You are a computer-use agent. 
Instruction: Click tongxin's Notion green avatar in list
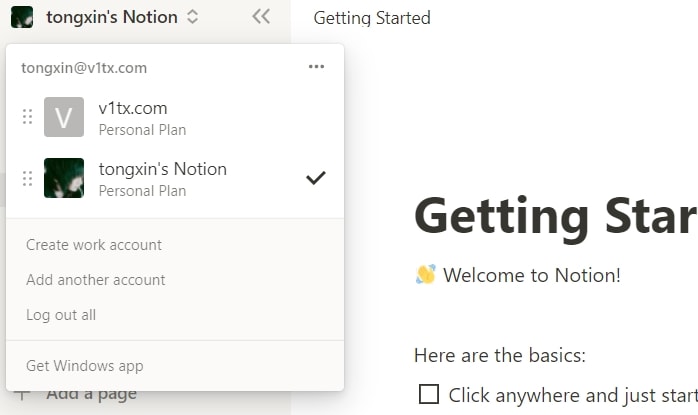(x=64, y=178)
